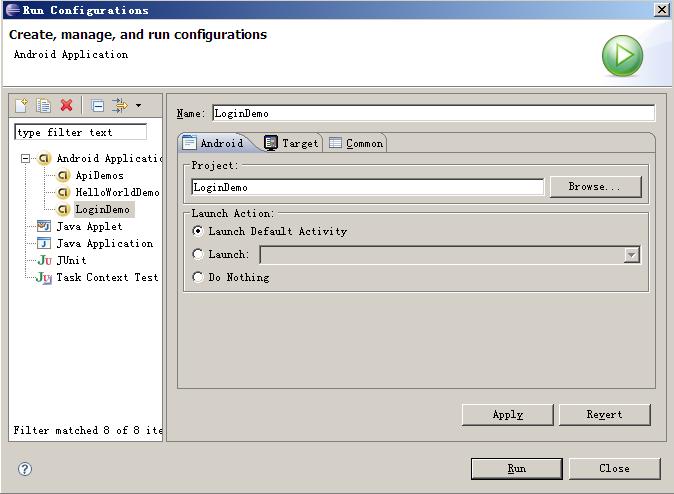Screen dimensions: 674x494
Task: Delete selected configuration with red X
Action: pos(67,105)
